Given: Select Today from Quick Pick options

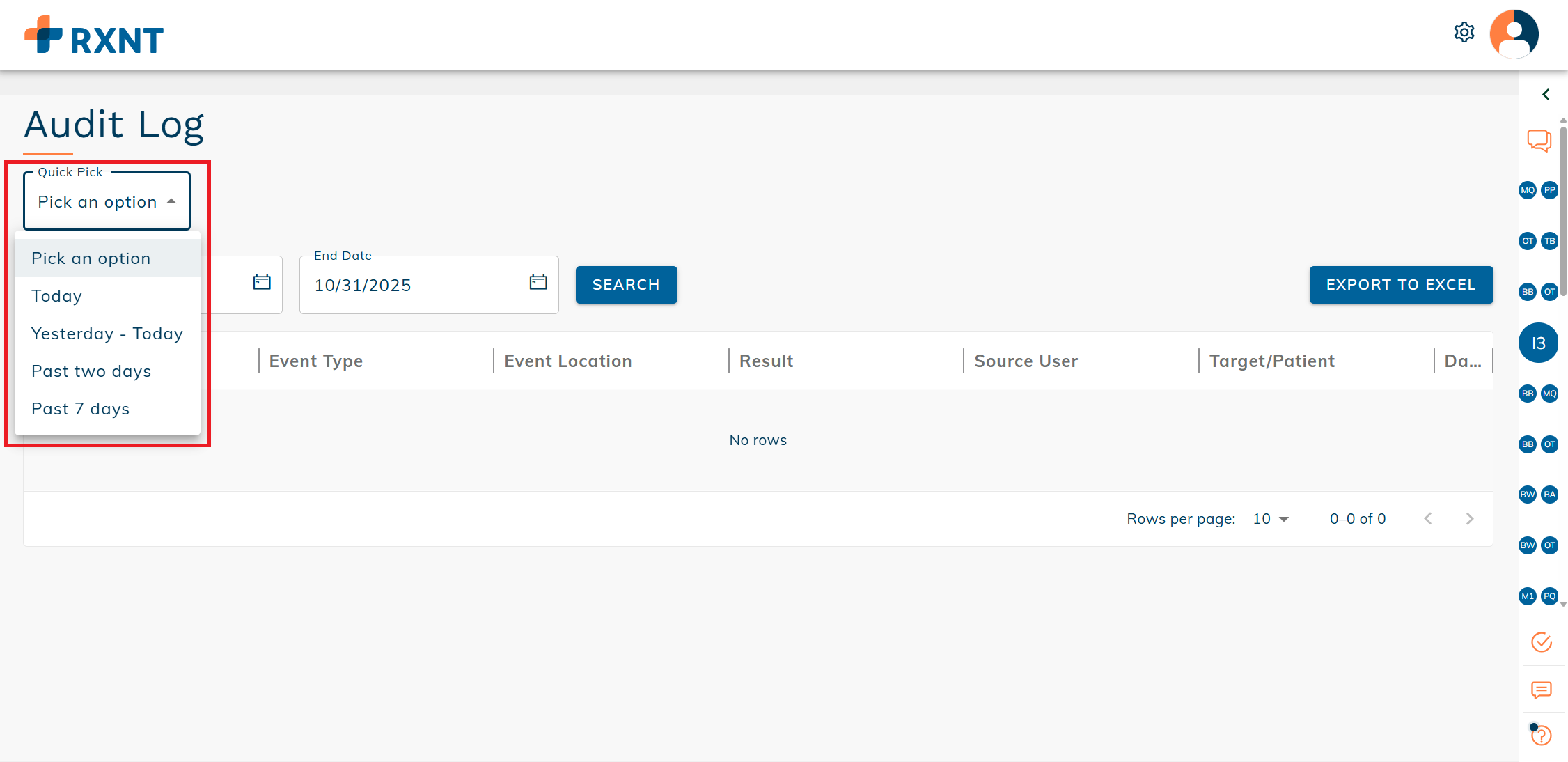Looking at the screenshot, I should pos(56,295).
